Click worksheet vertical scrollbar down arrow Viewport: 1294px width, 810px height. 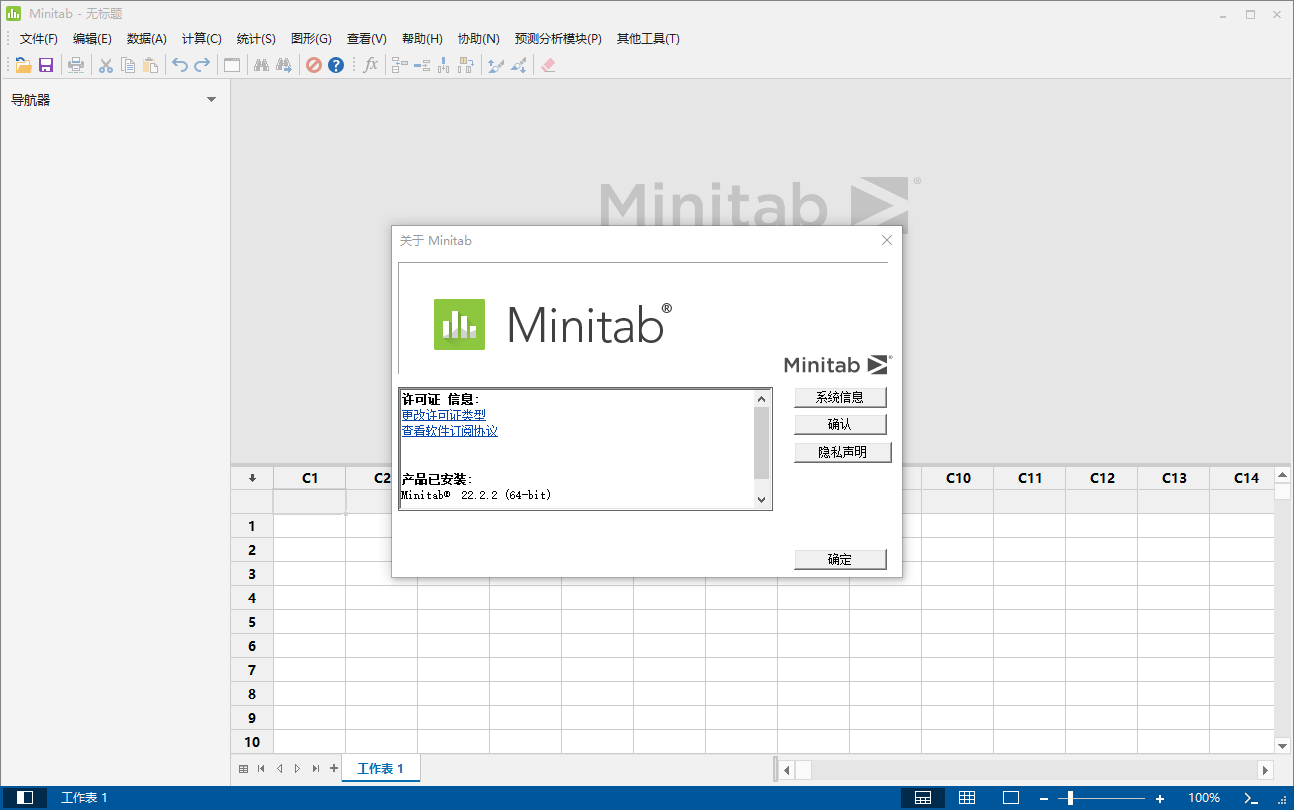coord(1283,745)
